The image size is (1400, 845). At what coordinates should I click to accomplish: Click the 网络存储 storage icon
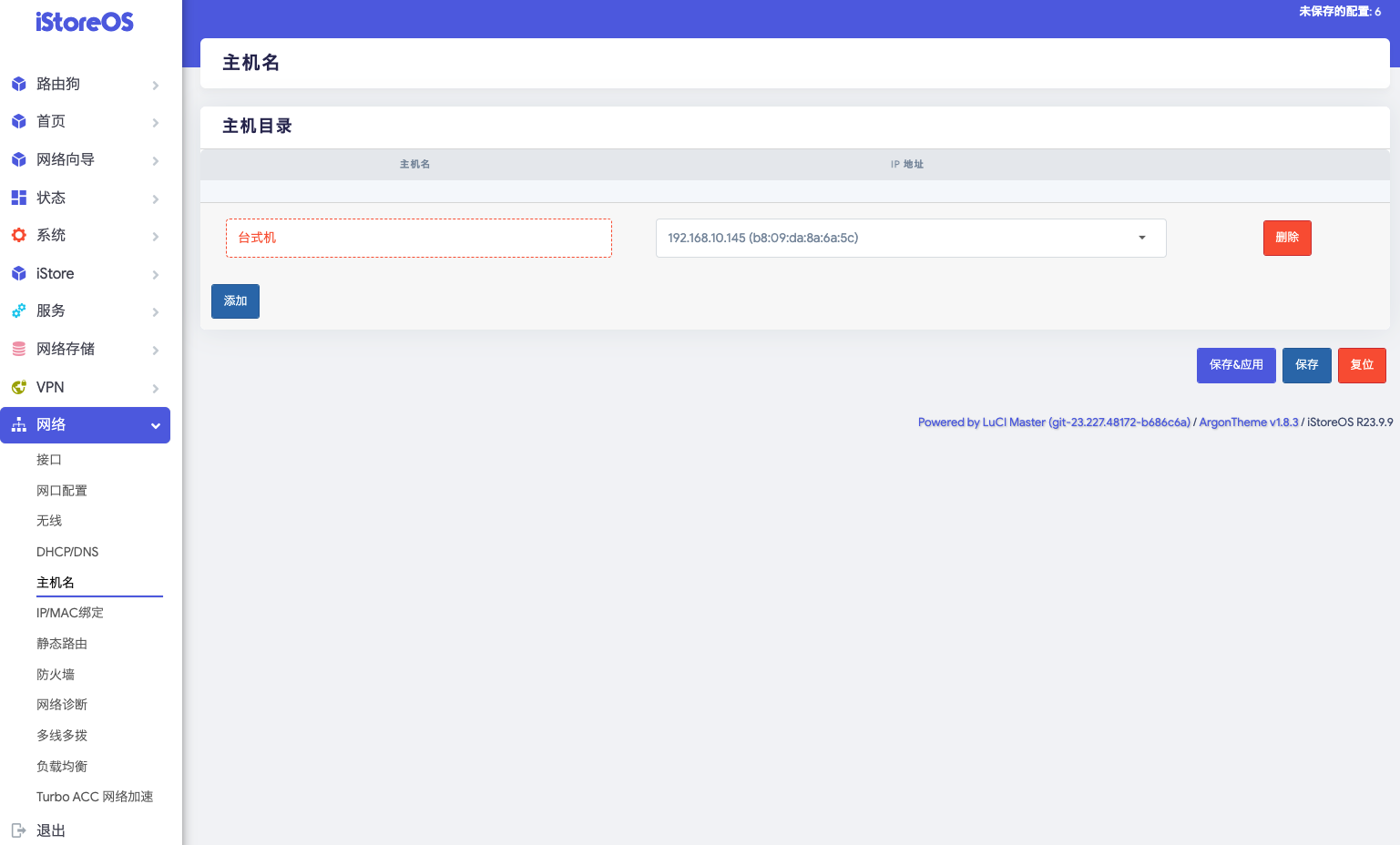[18, 349]
